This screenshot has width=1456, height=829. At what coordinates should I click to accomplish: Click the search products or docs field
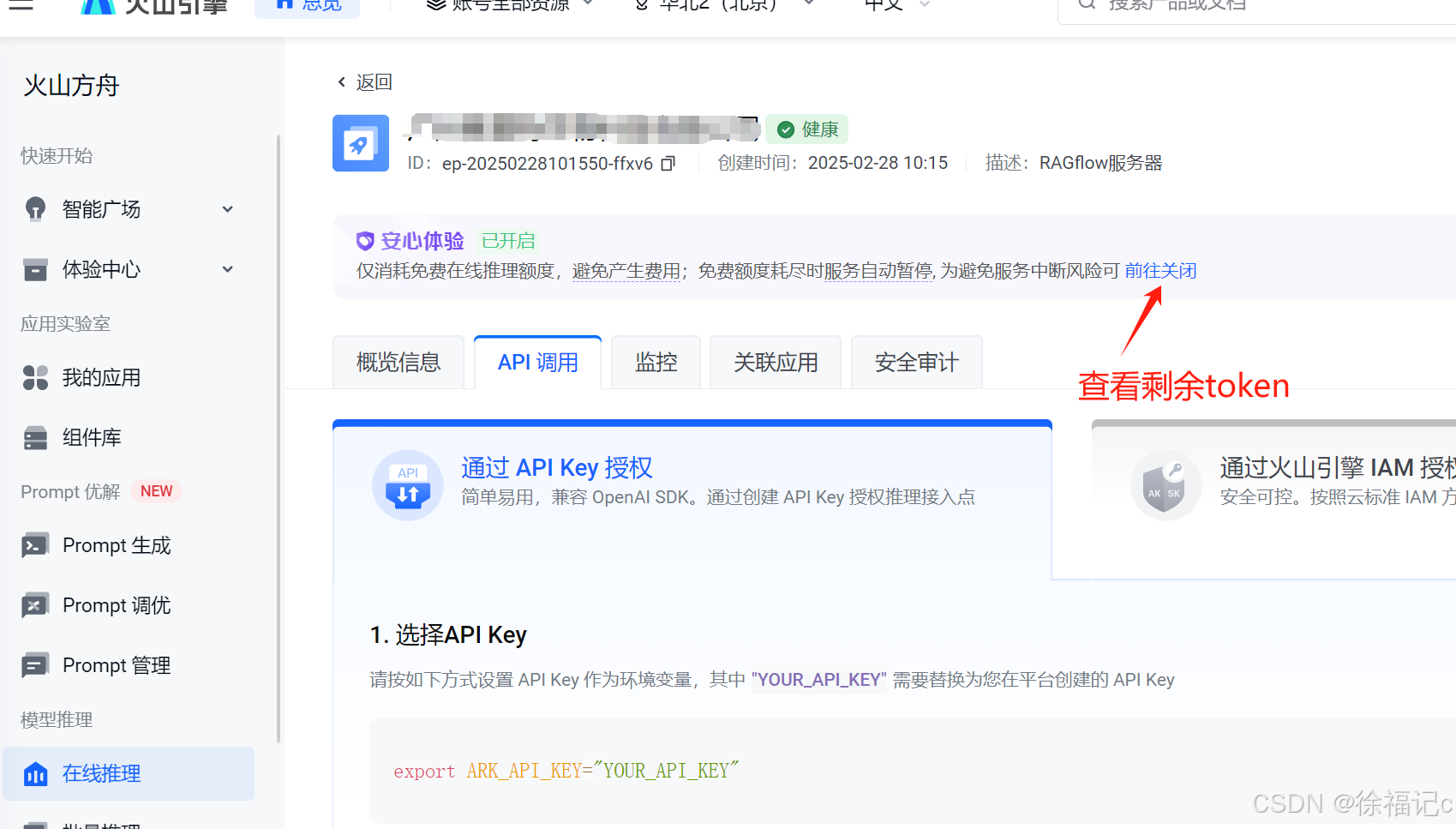point(1257,7)
